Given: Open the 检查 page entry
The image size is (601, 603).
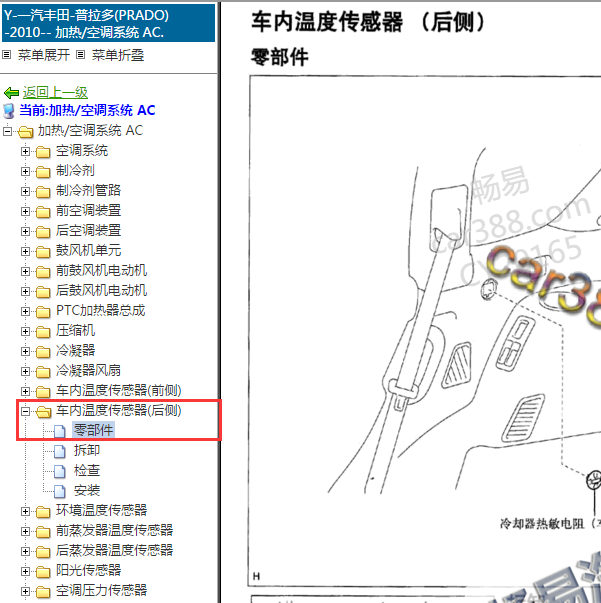Looking at the screenshot, I should pos(87,470).
